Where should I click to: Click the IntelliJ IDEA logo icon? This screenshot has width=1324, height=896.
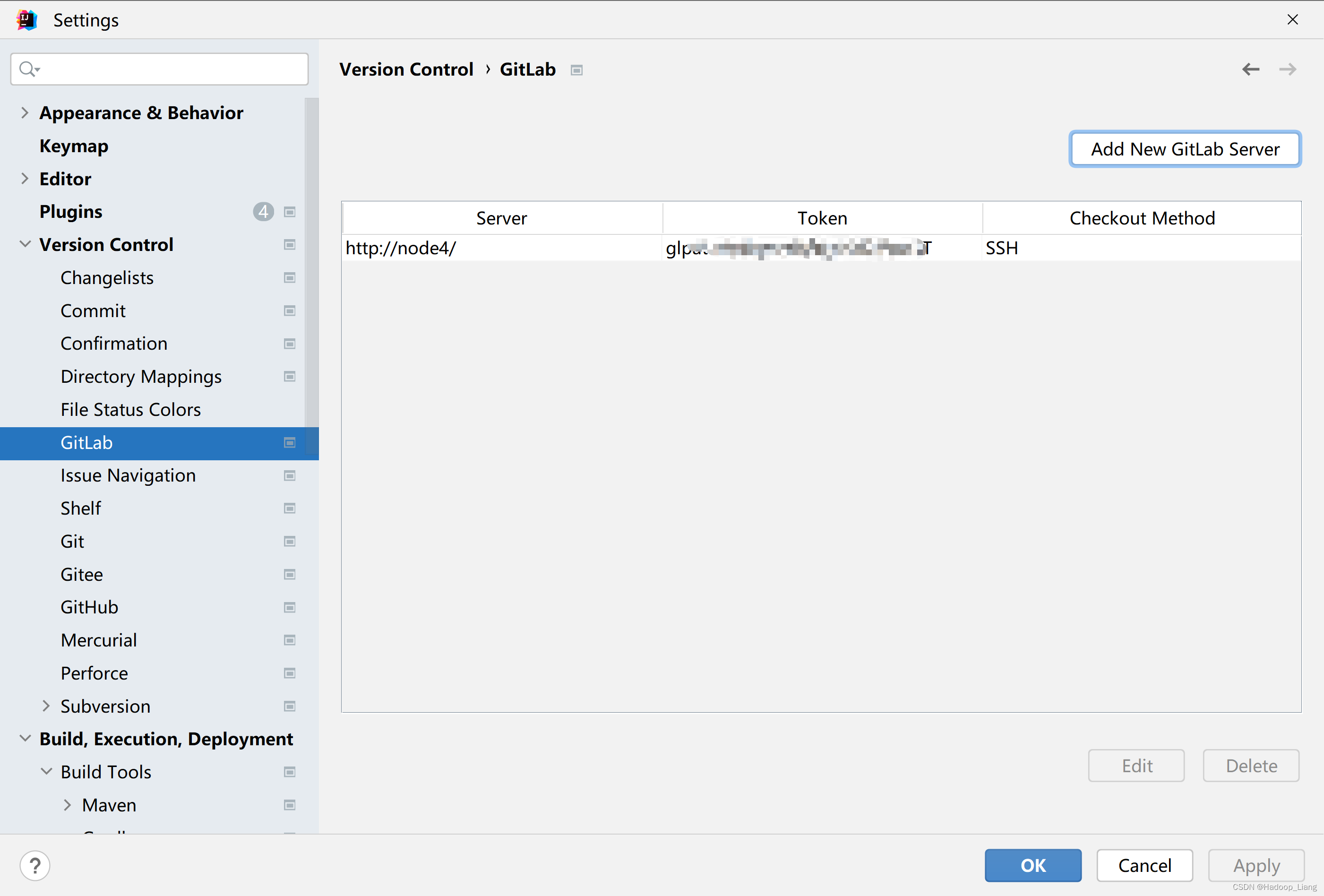click(x=26, y=20)
